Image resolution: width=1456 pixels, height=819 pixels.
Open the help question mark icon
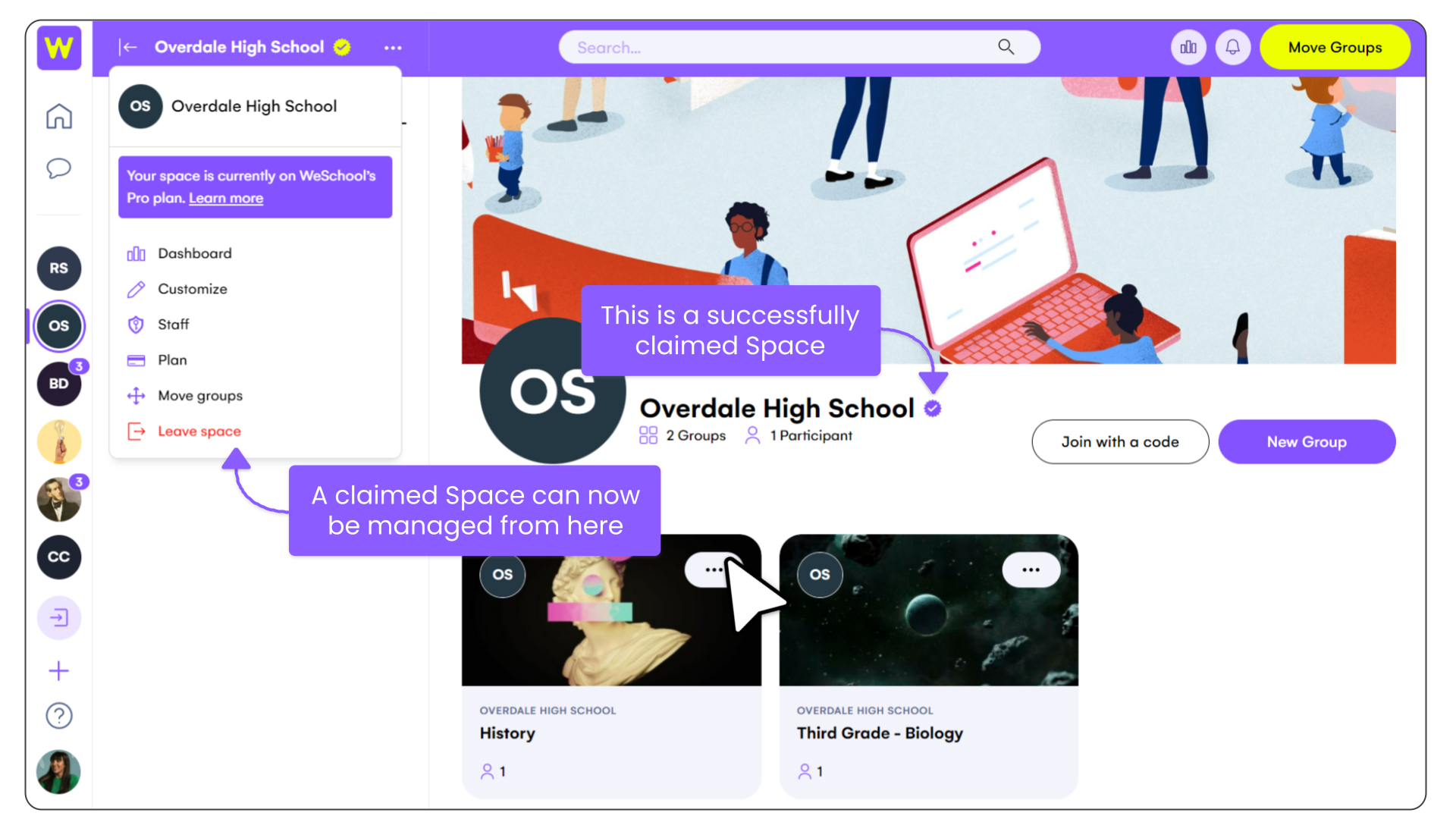point(59,715)
